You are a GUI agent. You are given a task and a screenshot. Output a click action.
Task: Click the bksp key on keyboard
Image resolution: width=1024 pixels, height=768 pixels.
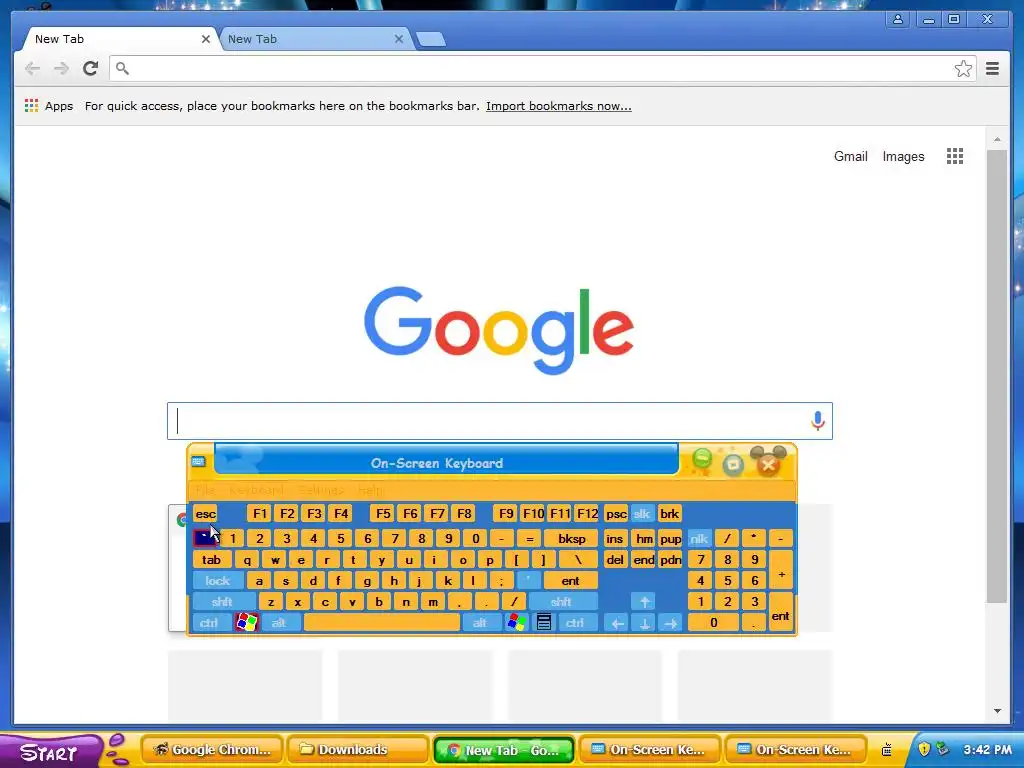571,539
